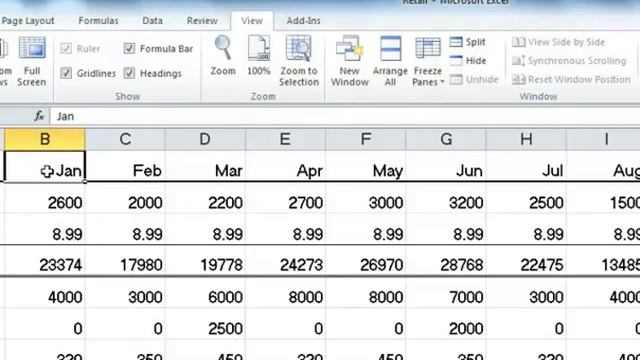The width and height of the screenshot is (640, 360).
Task: Select the cell containing 24273
Action: coord(285,261)
